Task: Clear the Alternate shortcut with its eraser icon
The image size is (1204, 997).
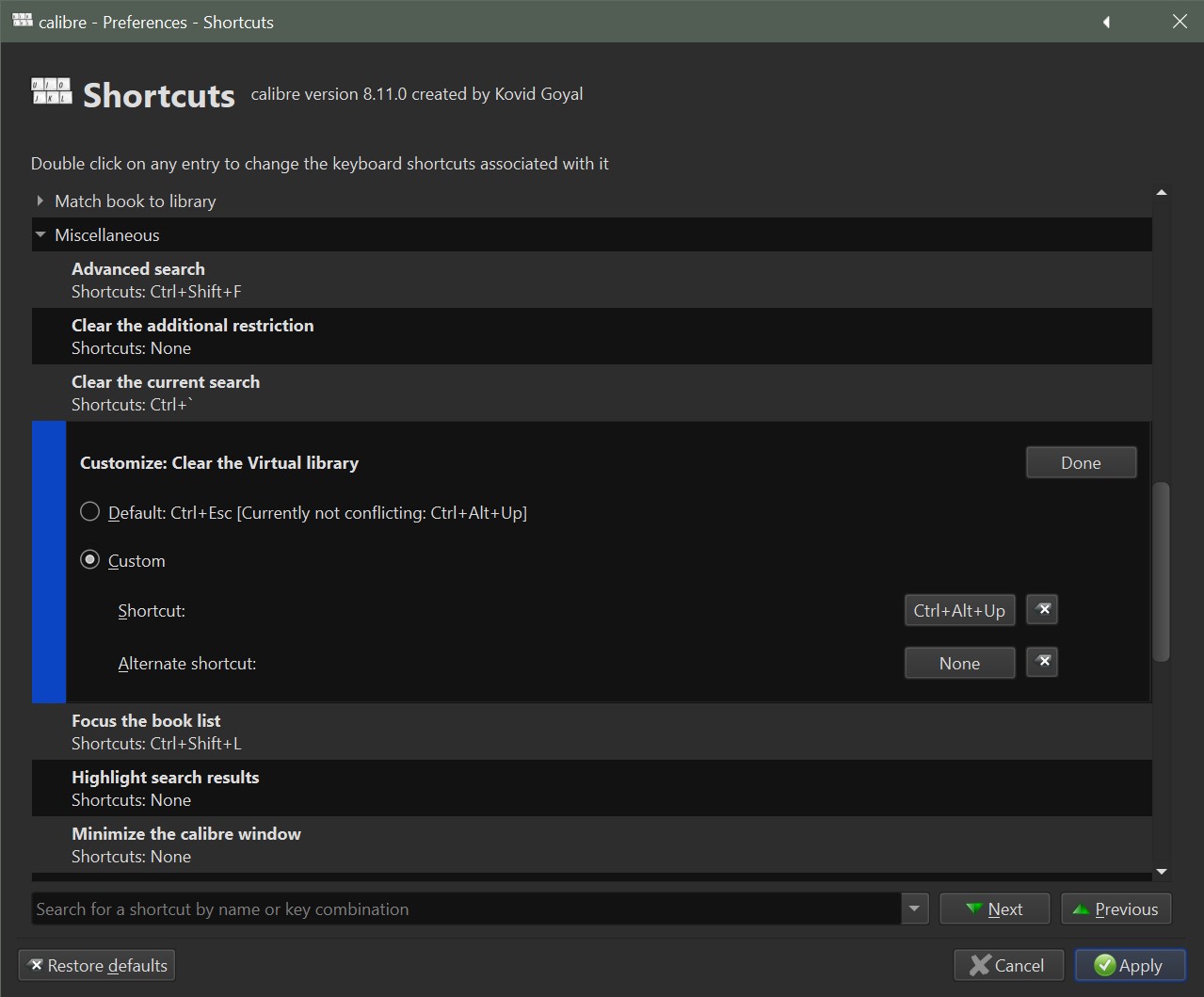Action: click(x=1041, y=663)
